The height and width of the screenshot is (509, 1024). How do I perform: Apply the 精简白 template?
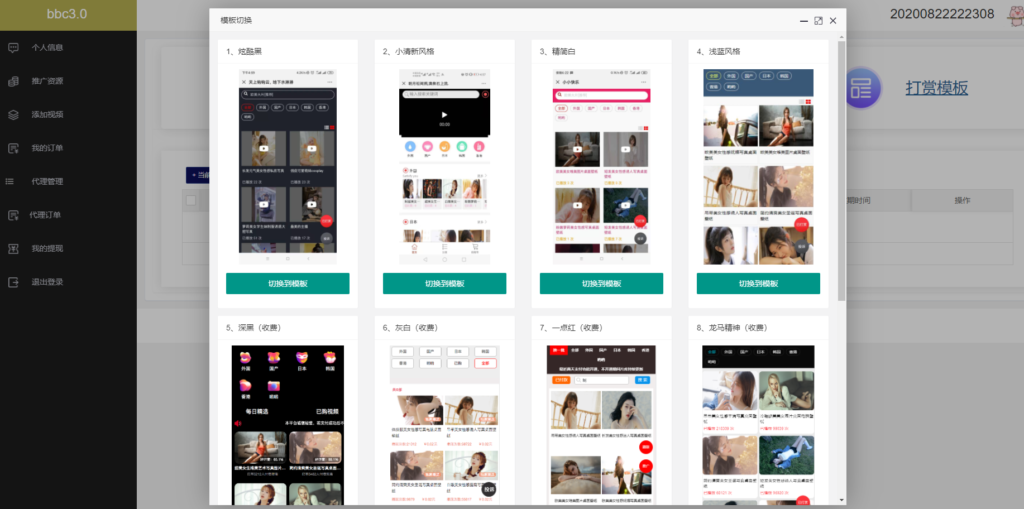click(601, 283)
